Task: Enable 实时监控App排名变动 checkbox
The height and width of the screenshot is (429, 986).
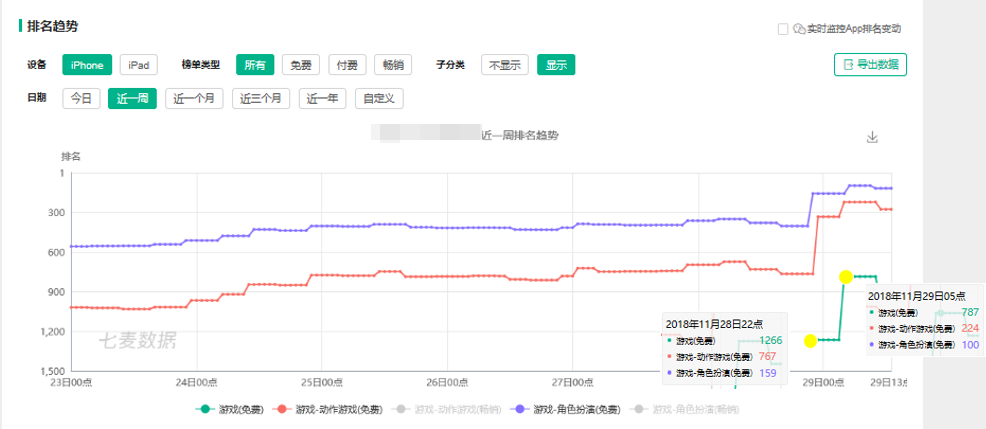Action: (783, 29)
